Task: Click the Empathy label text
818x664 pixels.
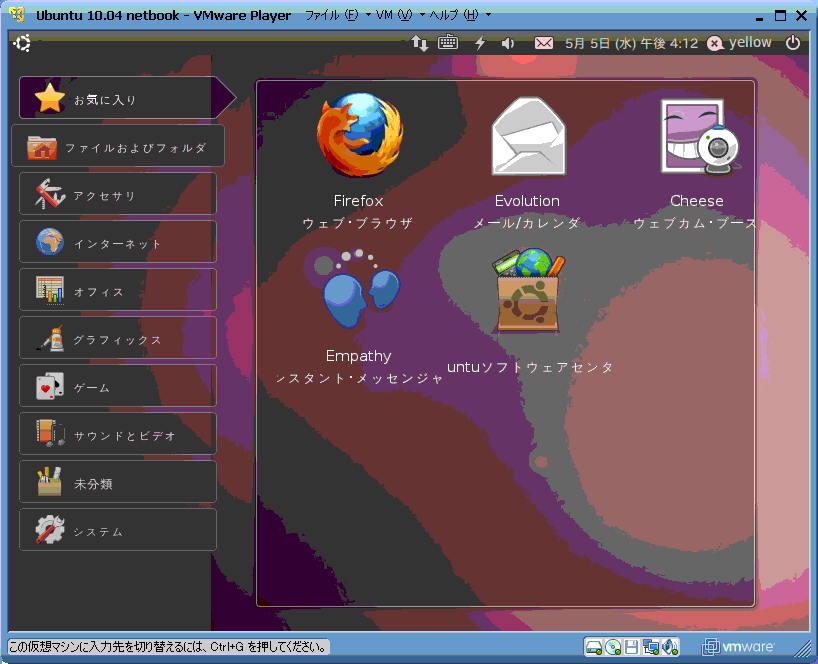Action: click(358, 356)
